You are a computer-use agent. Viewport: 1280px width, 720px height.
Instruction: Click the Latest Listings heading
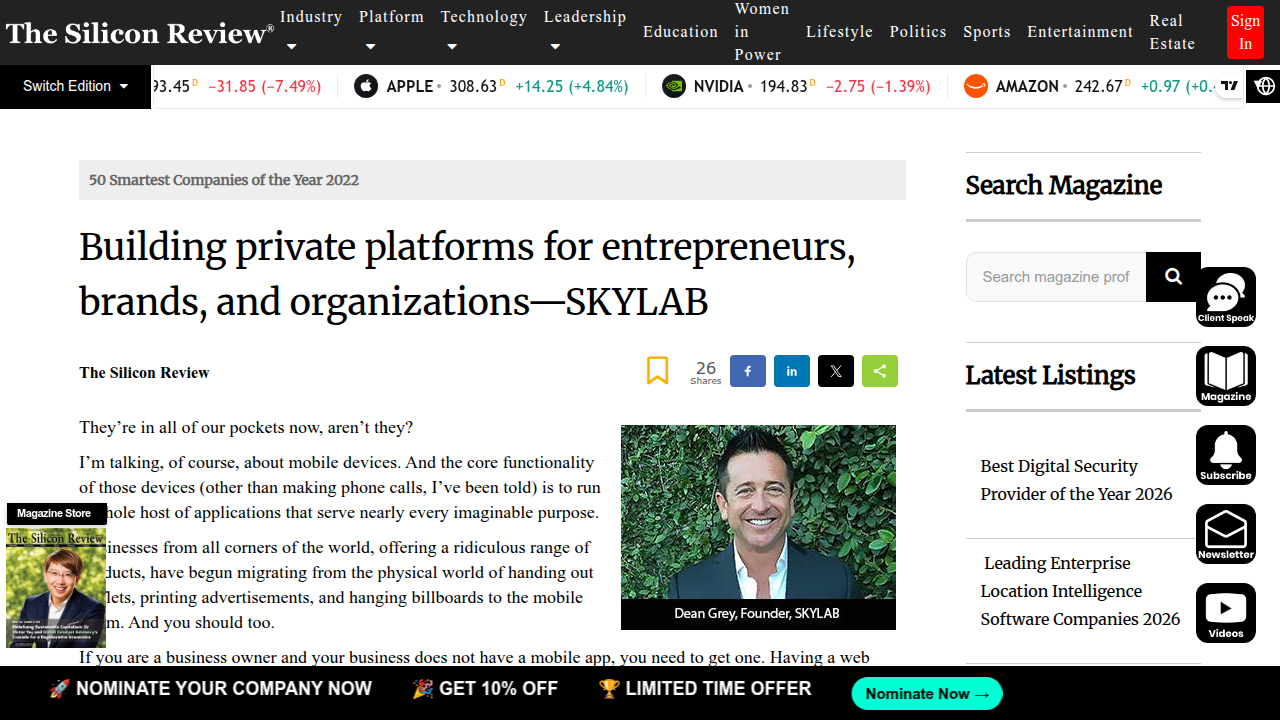click(1050, 376)
